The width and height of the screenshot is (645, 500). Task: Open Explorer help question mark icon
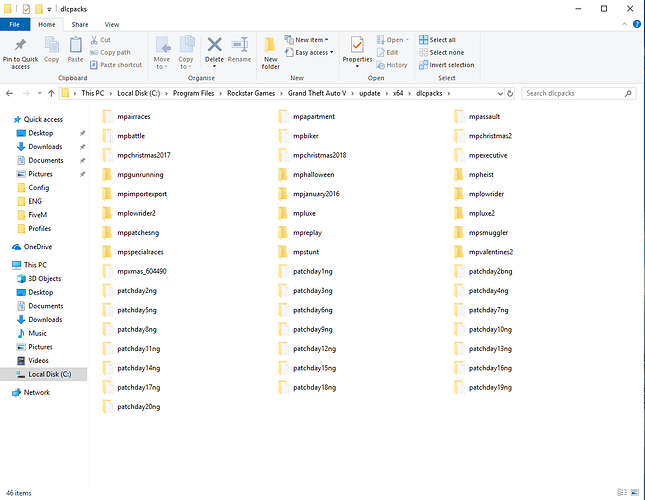tap(637, 24)
